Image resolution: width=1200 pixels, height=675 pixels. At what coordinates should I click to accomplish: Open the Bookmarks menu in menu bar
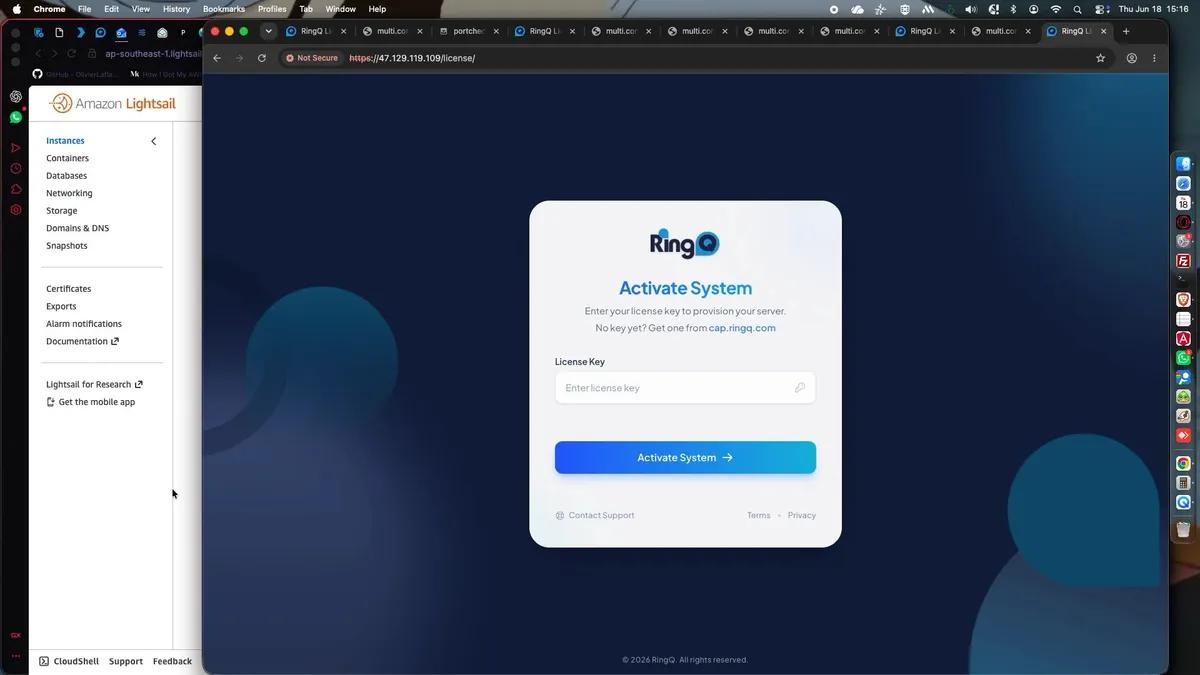(x=224, y=9)
